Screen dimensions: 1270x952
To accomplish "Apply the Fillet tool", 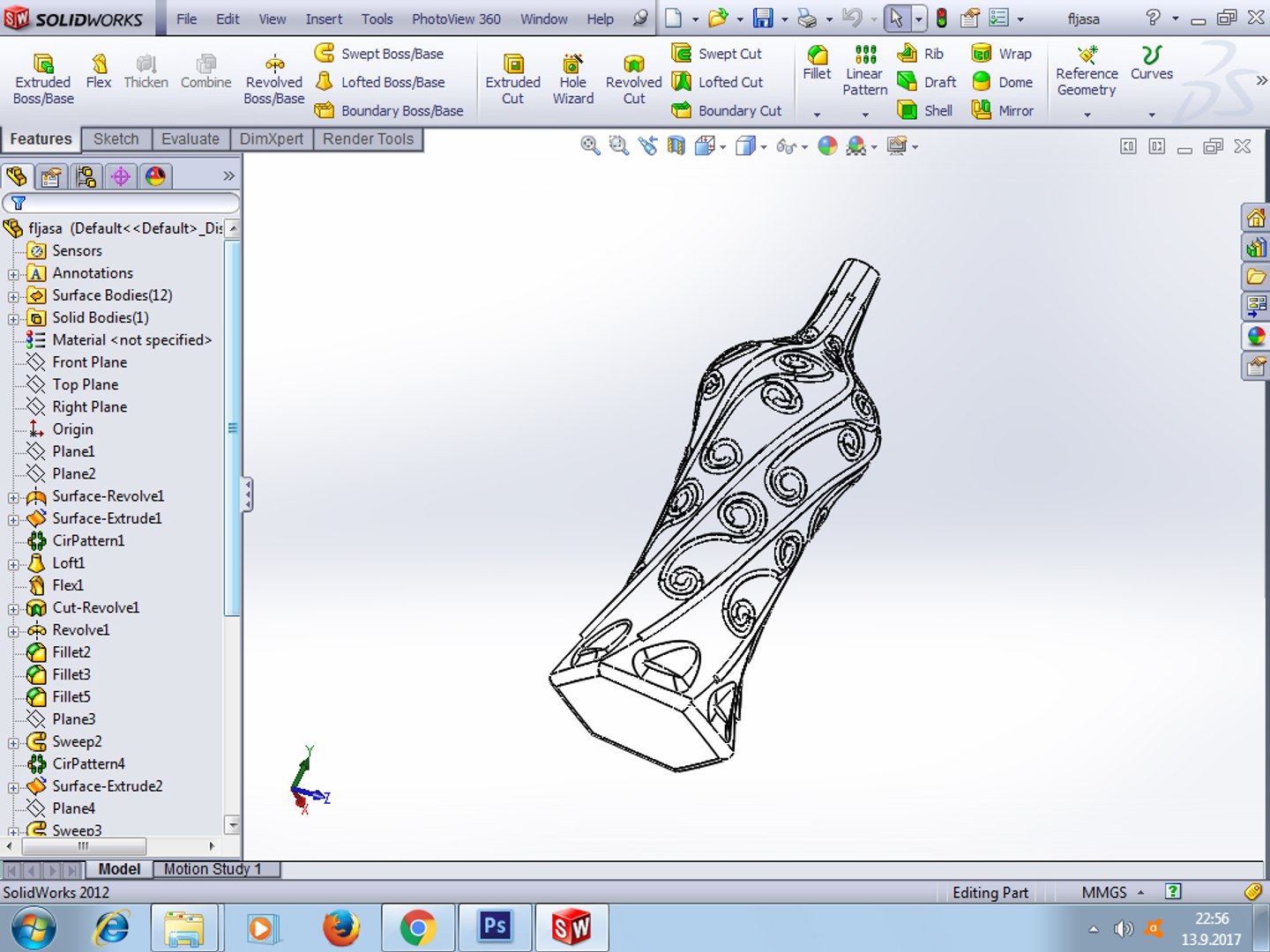I will [x=817, y=63].
